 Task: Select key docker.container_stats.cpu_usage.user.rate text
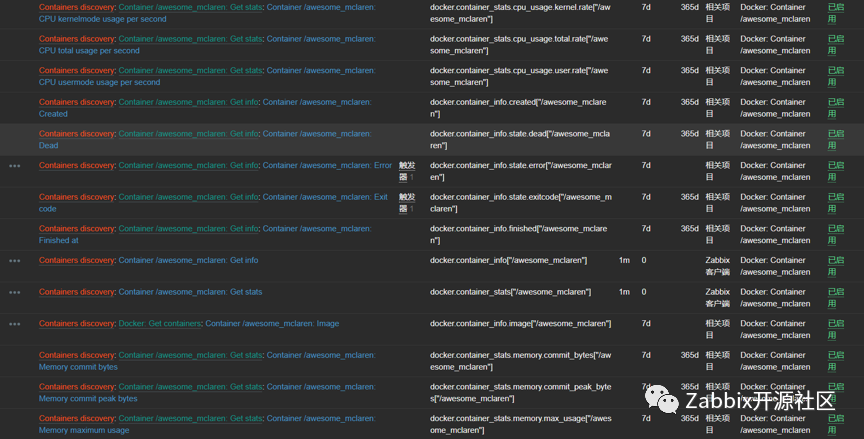[519, 77]
